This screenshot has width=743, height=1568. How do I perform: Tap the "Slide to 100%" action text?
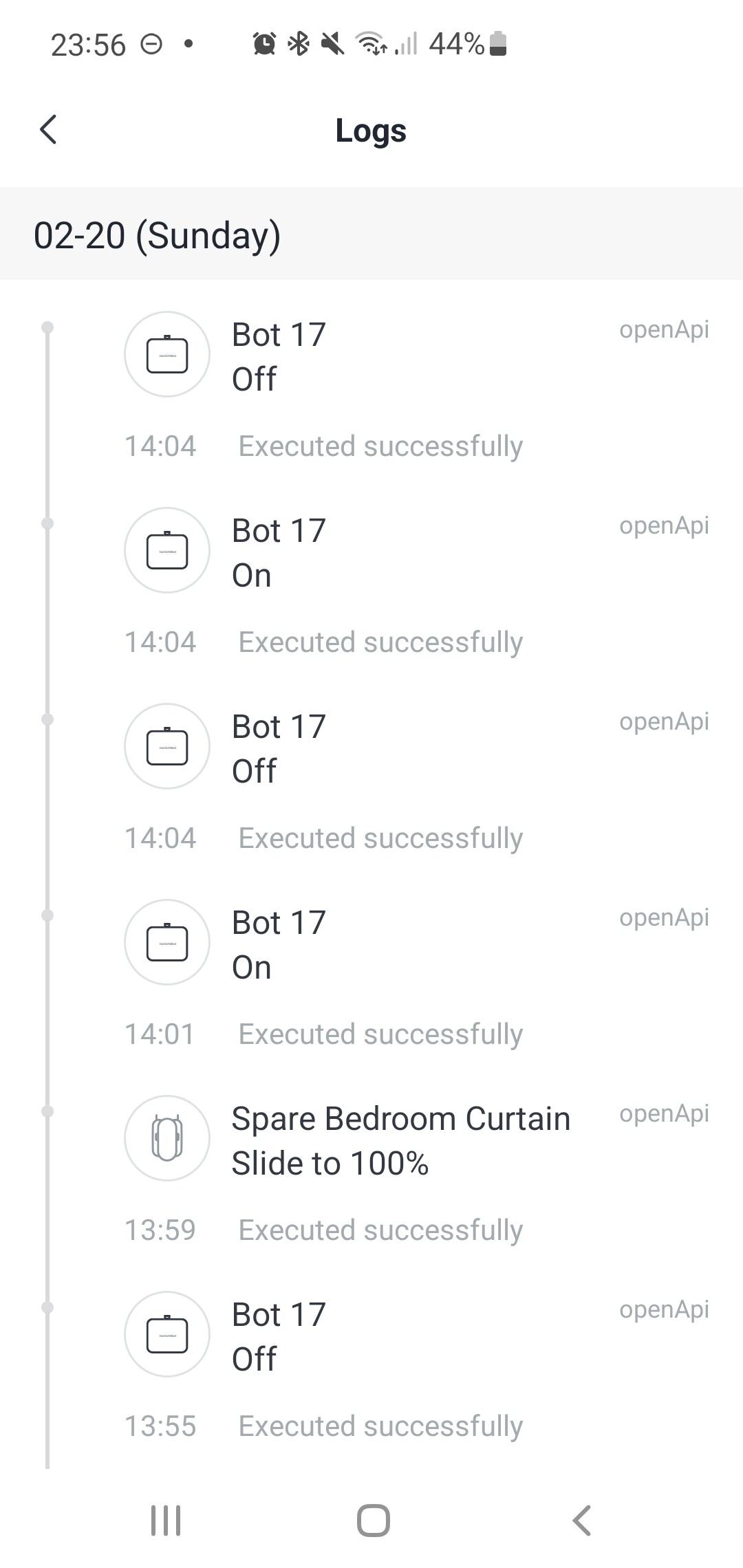coord(330,1164)
